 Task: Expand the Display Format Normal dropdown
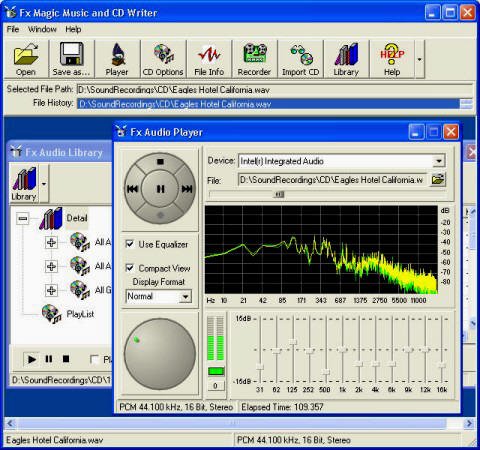(185, 296)
